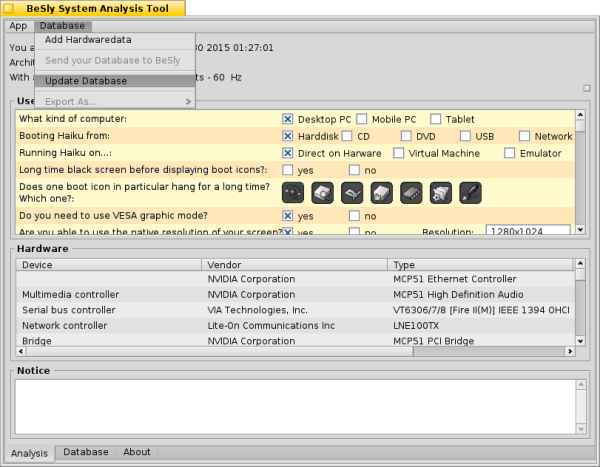The width and height of the screenshot is (600, 467).
Task: Choose the fourth boot icon in the row
Action: pos(382,193)
